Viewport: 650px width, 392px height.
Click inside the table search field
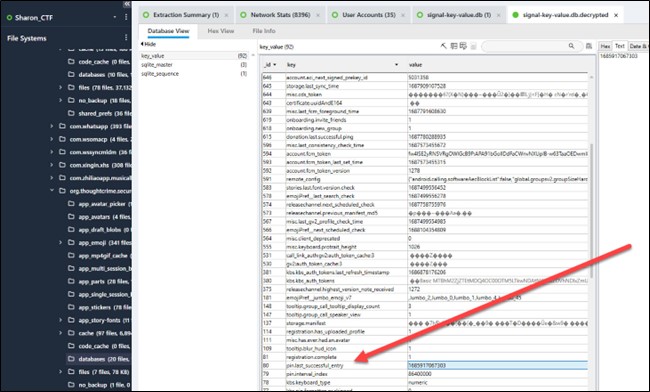pos(525,46)
